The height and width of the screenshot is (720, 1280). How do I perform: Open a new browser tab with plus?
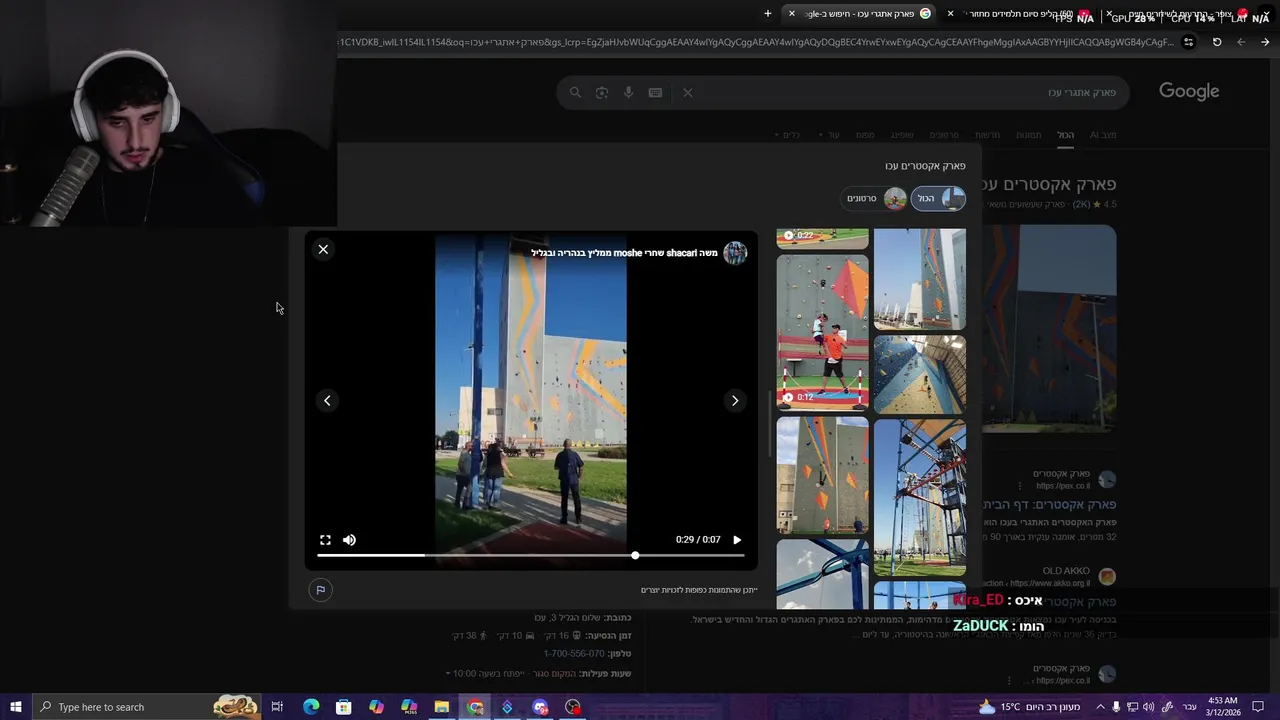pos(768,14)
